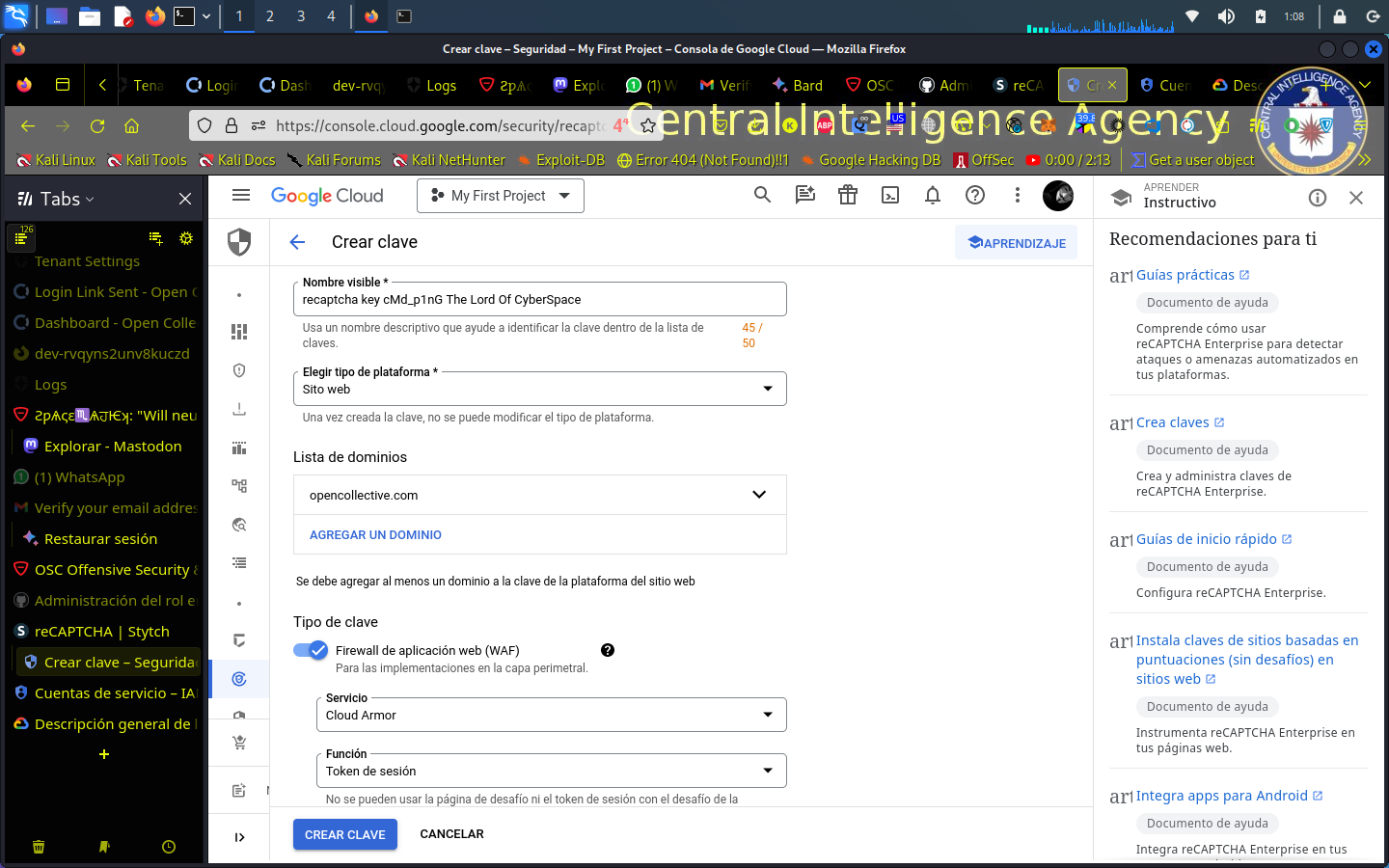
Task: Close the Instructivo panel
Action: pos(1356,198)
